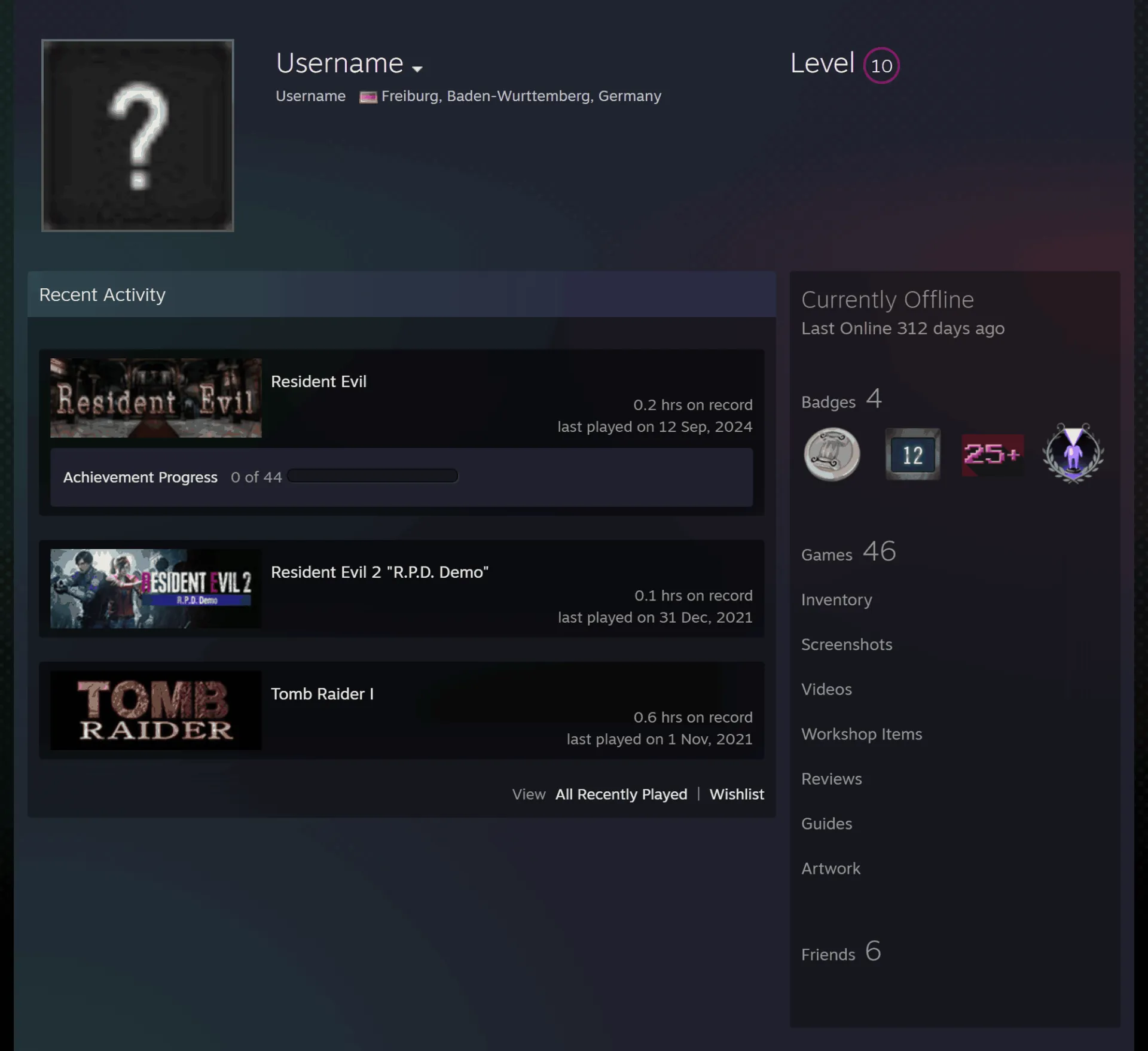Image resolution: width=1148 pixels, height=1051 pixels.
Task: Open the years-of-service 12 badge
Action: point(912,454)
